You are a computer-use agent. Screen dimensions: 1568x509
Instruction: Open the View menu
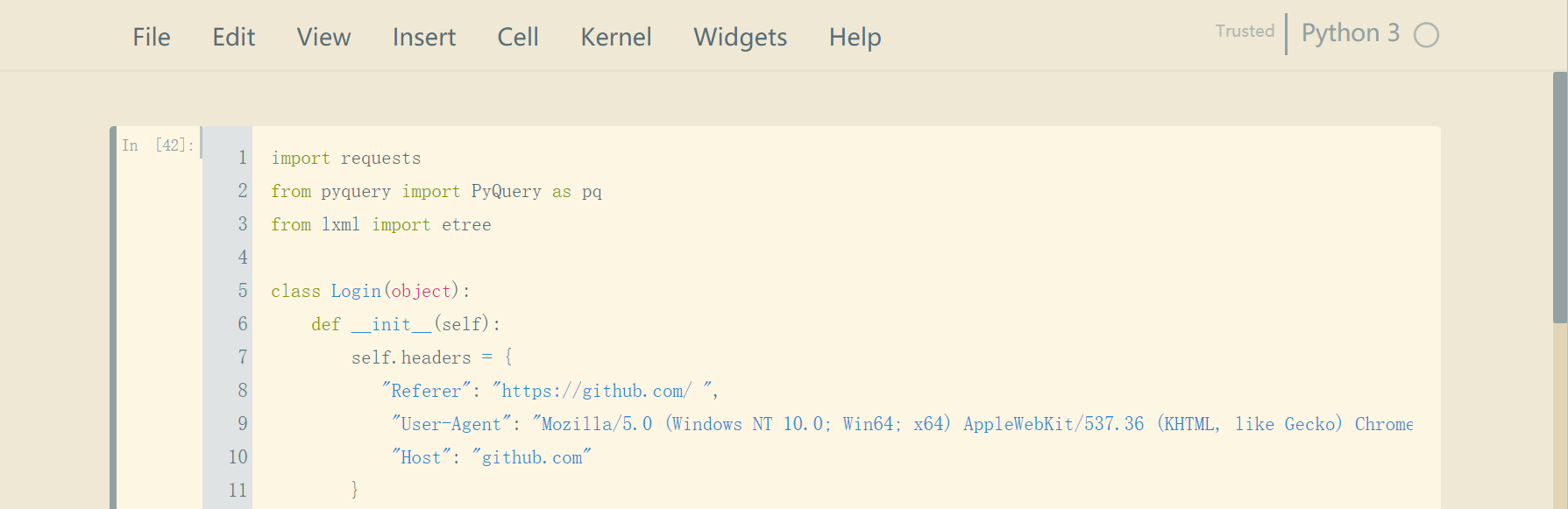tap(323, 37)
